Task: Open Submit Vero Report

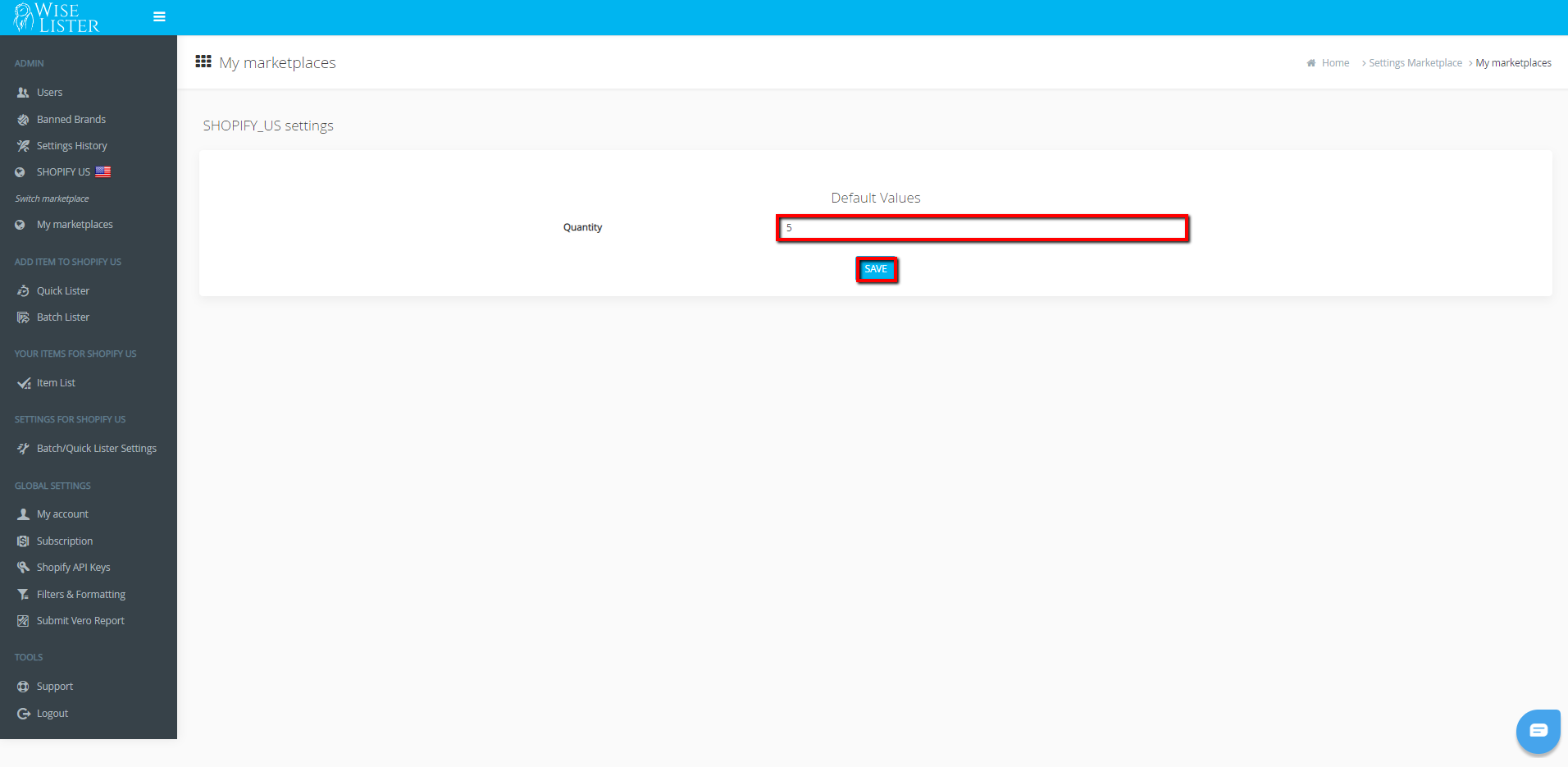Action: (x=80, y=621)
